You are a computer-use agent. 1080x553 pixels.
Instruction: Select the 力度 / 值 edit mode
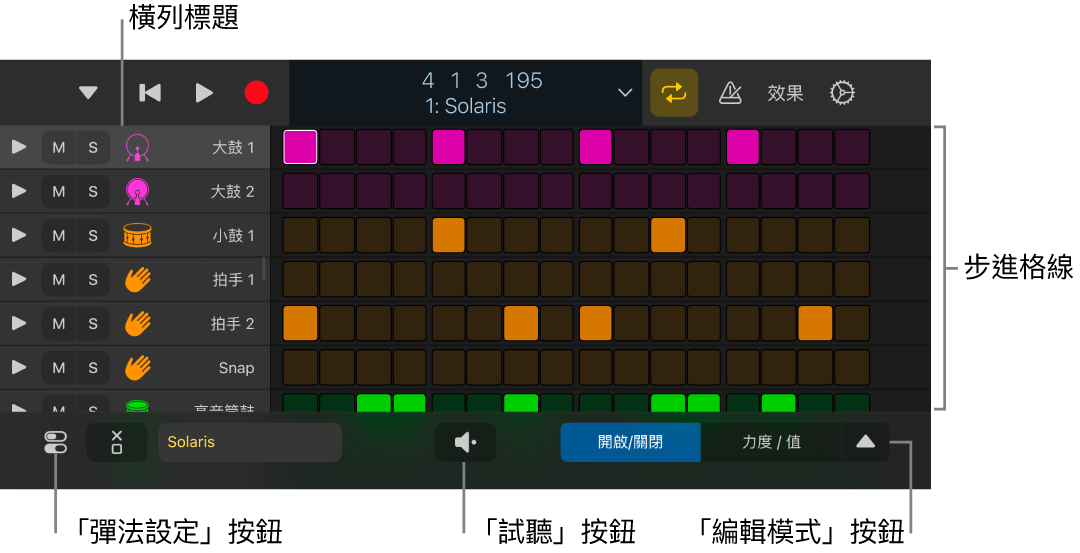771,442
